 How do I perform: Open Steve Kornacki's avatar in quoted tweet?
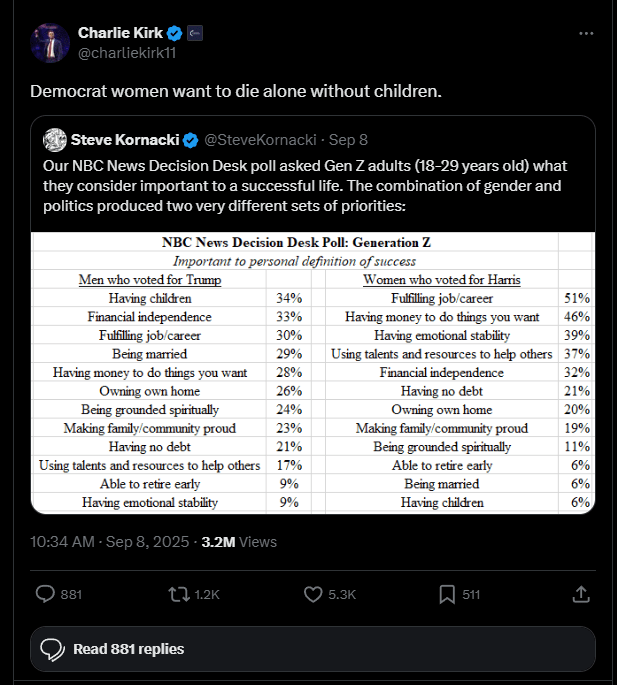(55, 140)
